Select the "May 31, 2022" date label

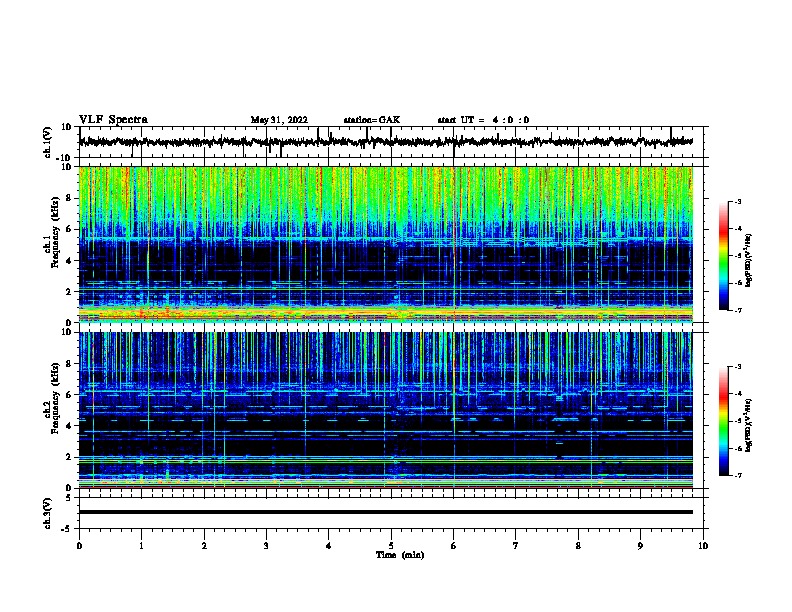[279, 120]
